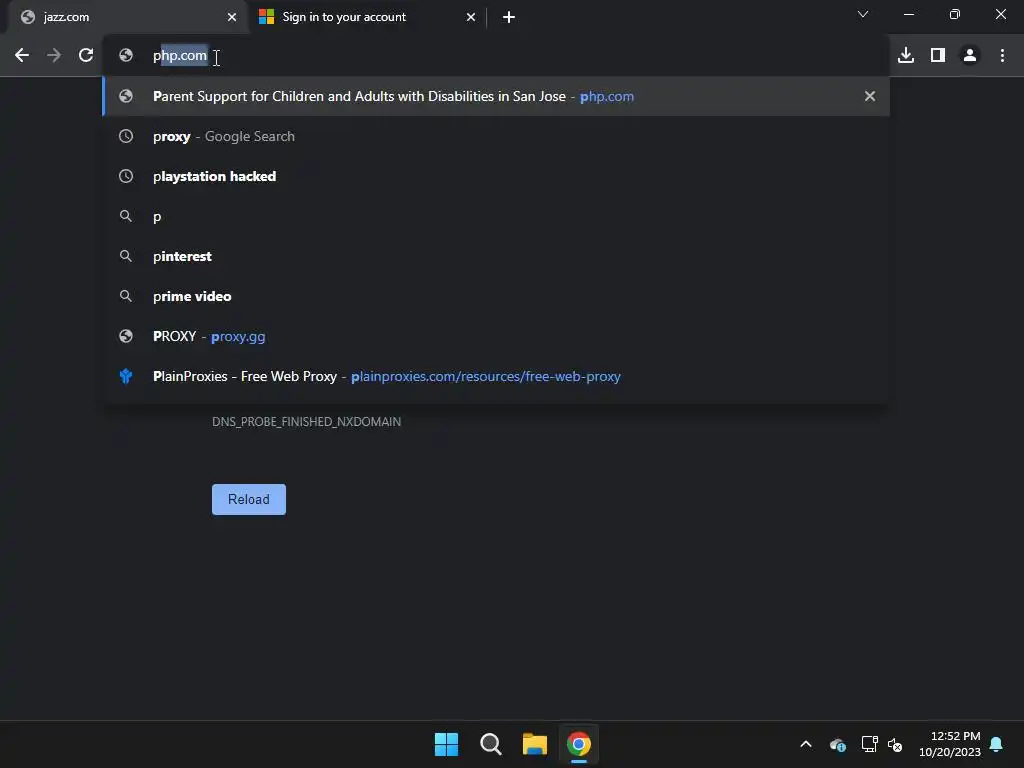
Task: Open Windows taskbar Search
Action: (x=490, y=744)
